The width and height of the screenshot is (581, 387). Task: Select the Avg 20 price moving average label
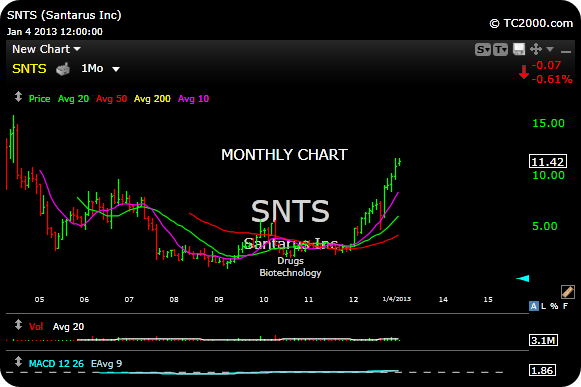click(x=73, y=99)
